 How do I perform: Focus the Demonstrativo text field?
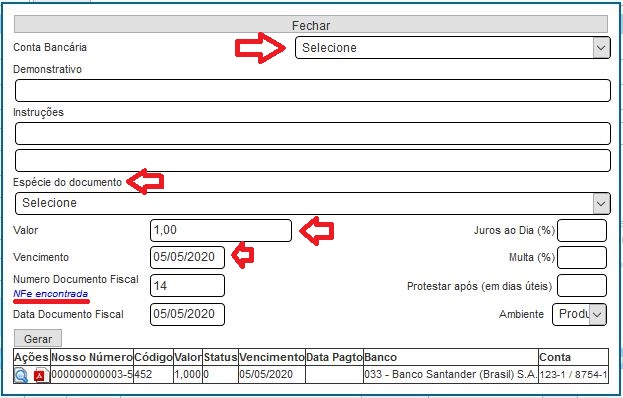pos(313,91)
